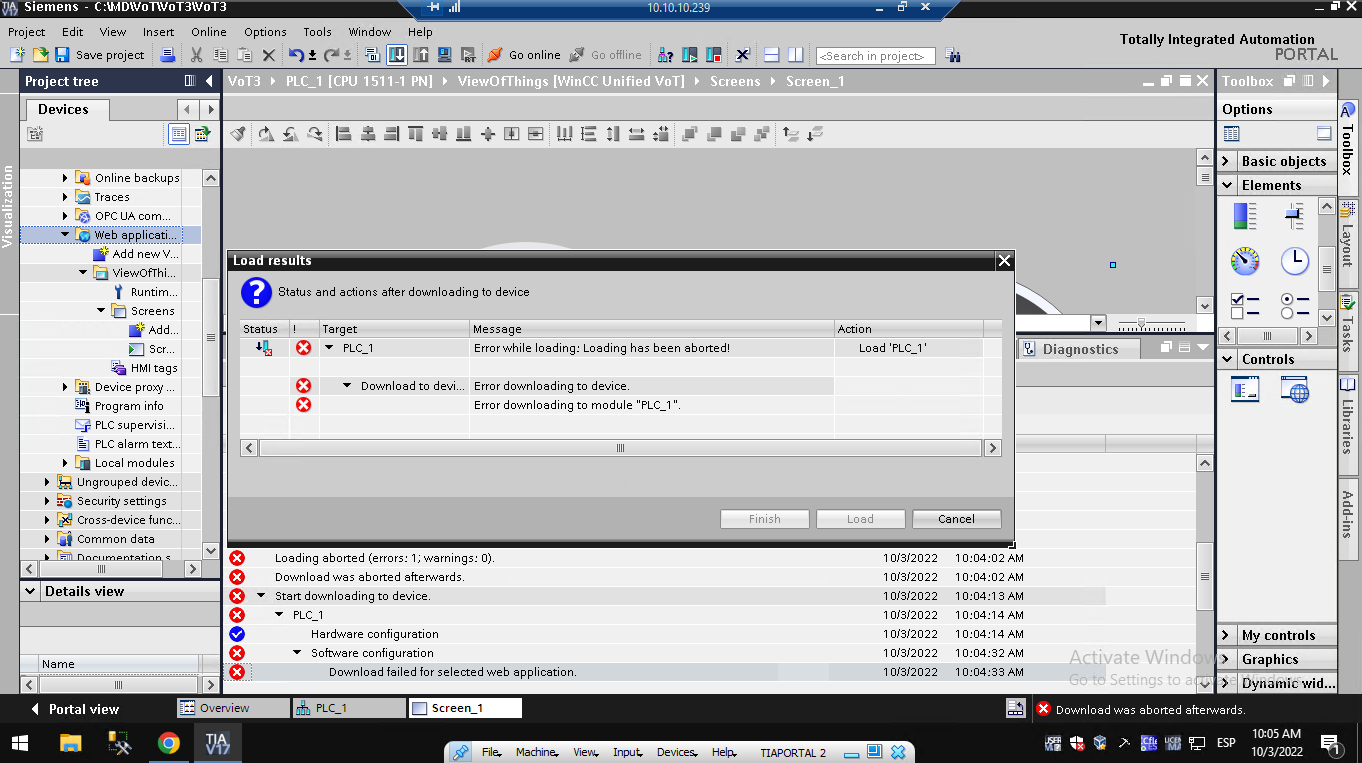
Task: Expand Local modules tree node
Action: click(65, 463)
